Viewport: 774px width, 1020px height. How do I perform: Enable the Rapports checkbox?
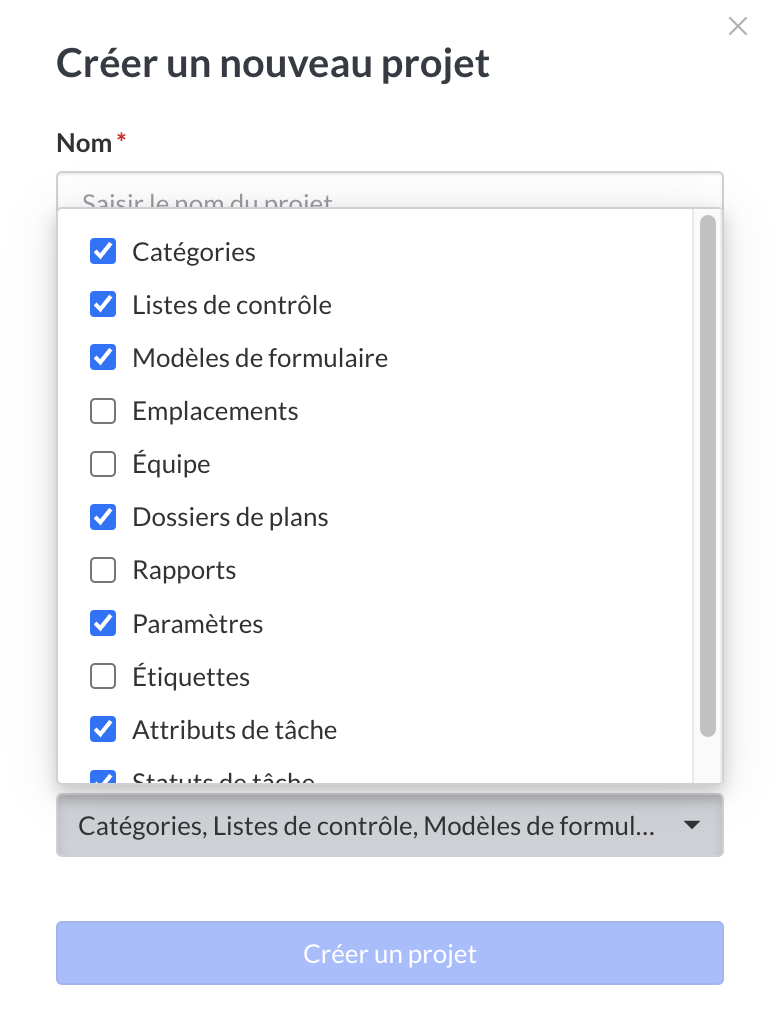103,570
